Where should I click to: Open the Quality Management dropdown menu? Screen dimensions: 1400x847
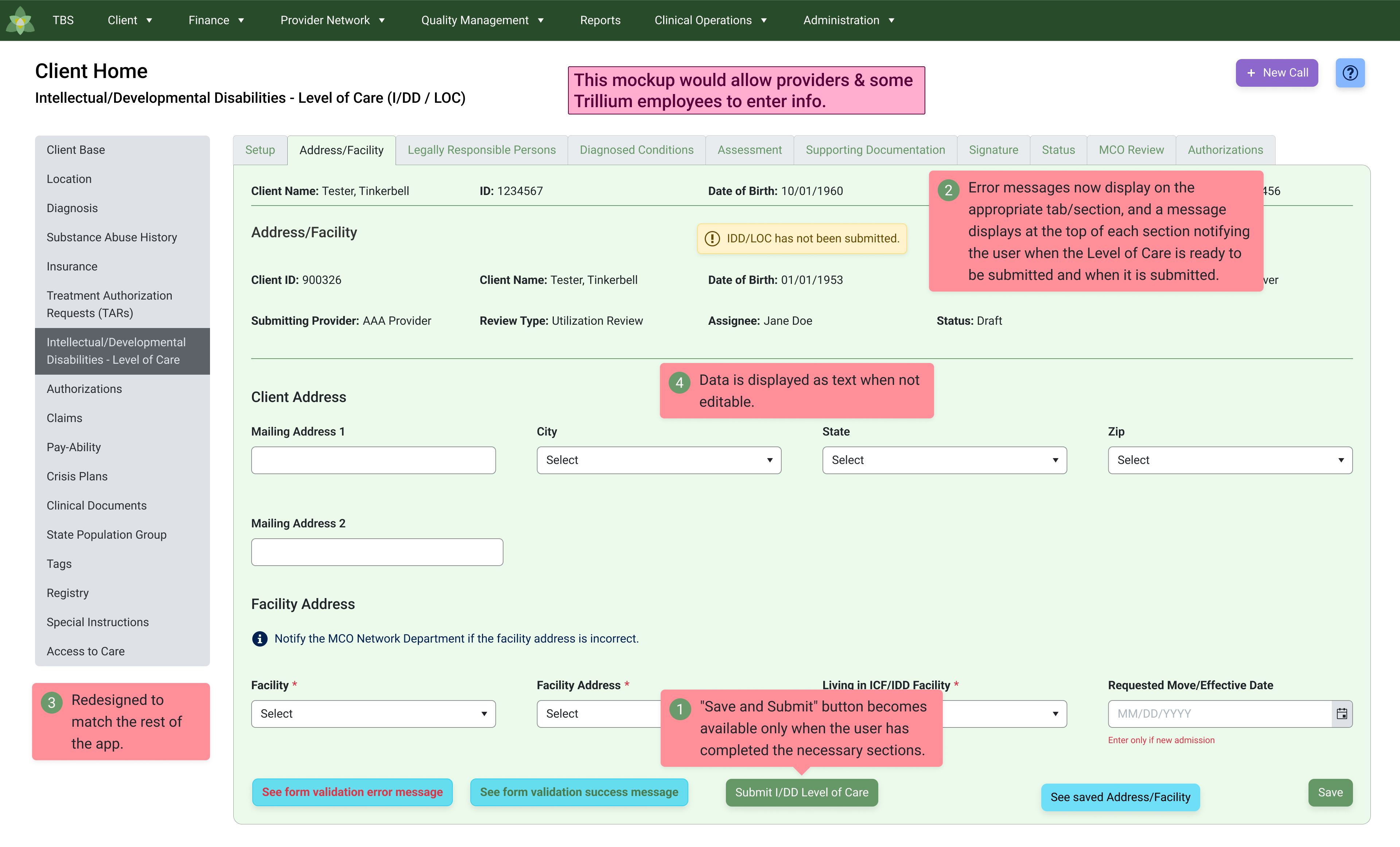click(x=482, y=20)
